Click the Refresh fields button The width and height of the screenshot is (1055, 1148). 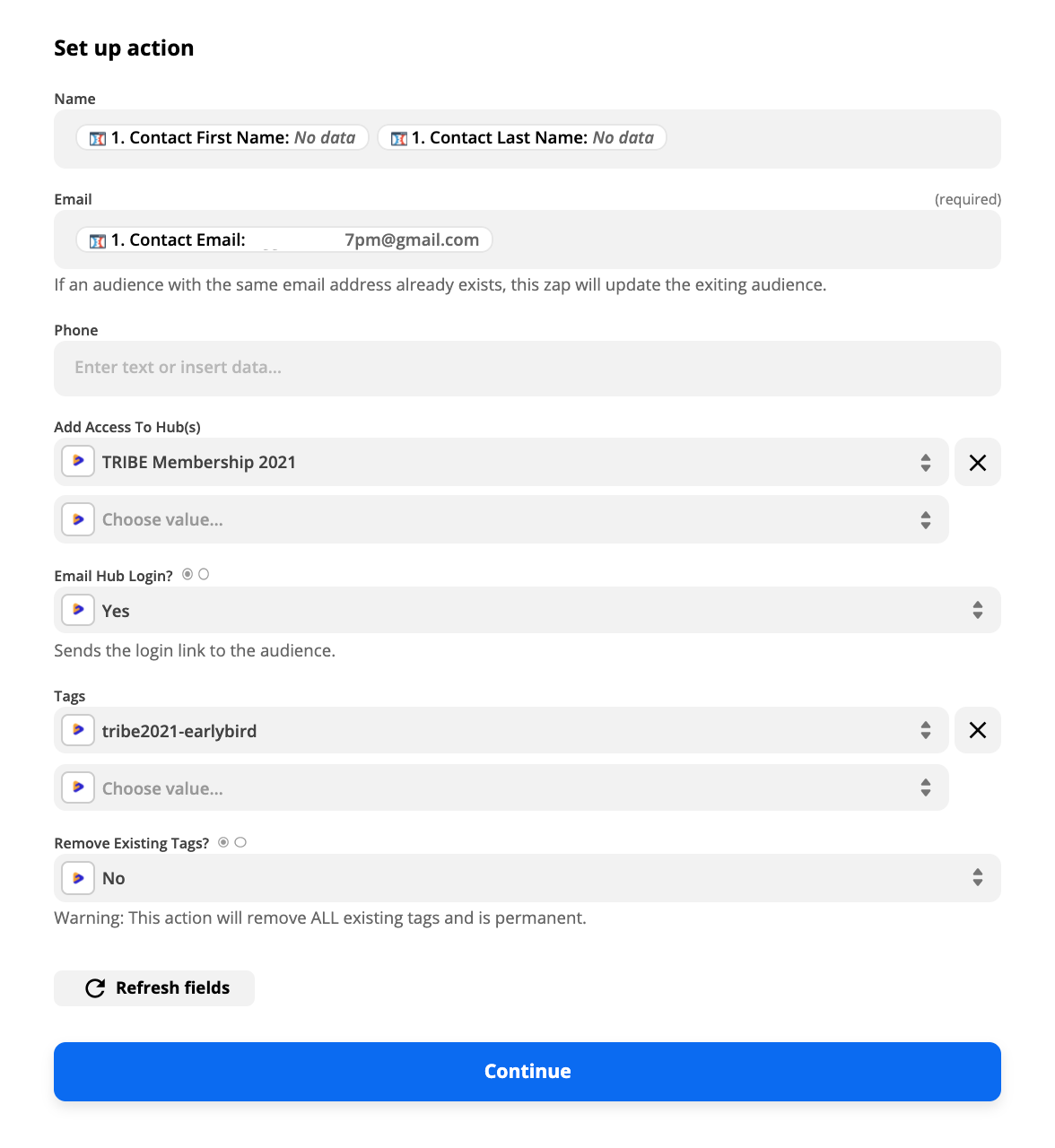(154, 988)
